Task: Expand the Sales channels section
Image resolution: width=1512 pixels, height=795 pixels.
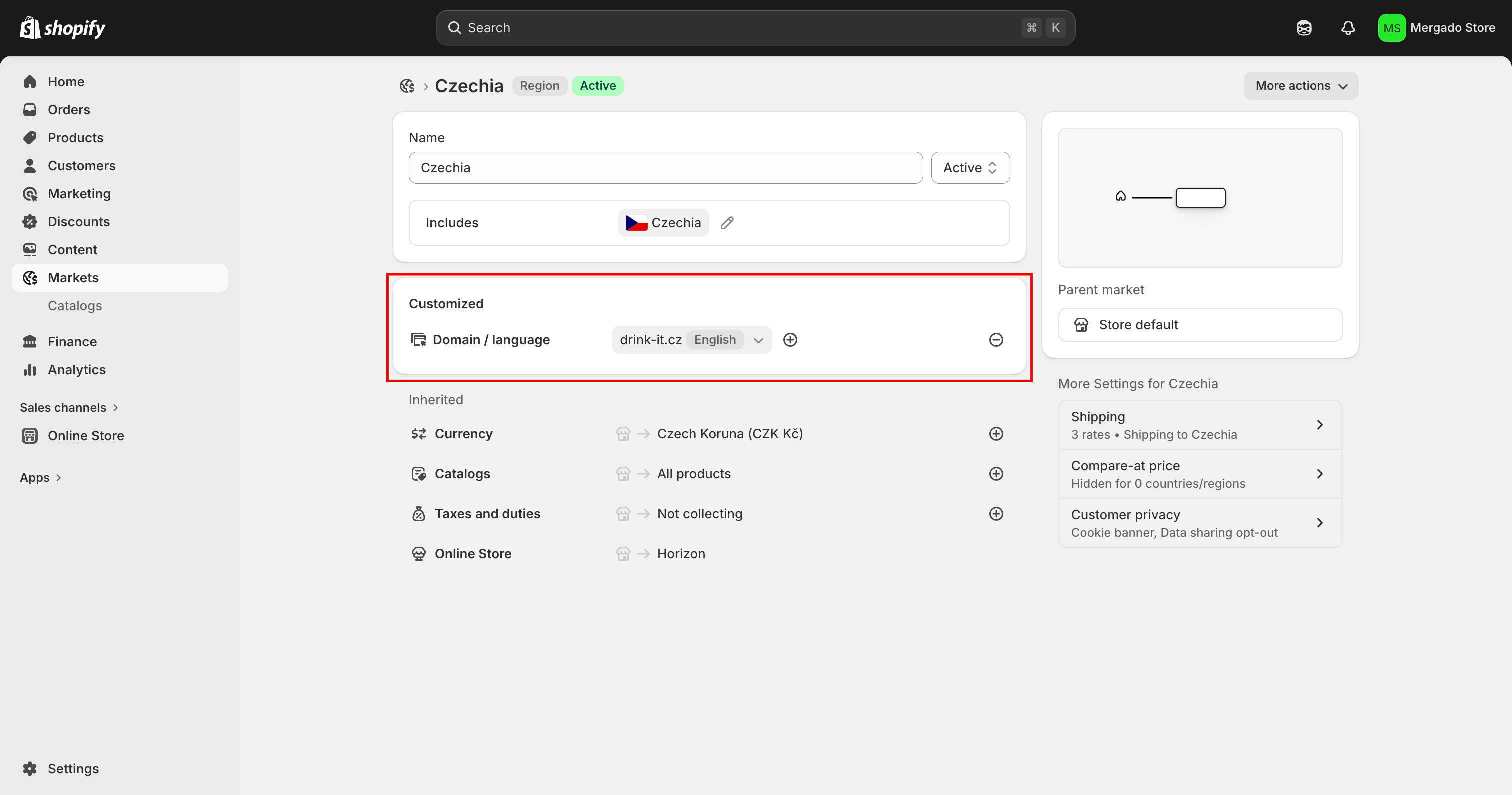Action: click(x=69, y=407)
